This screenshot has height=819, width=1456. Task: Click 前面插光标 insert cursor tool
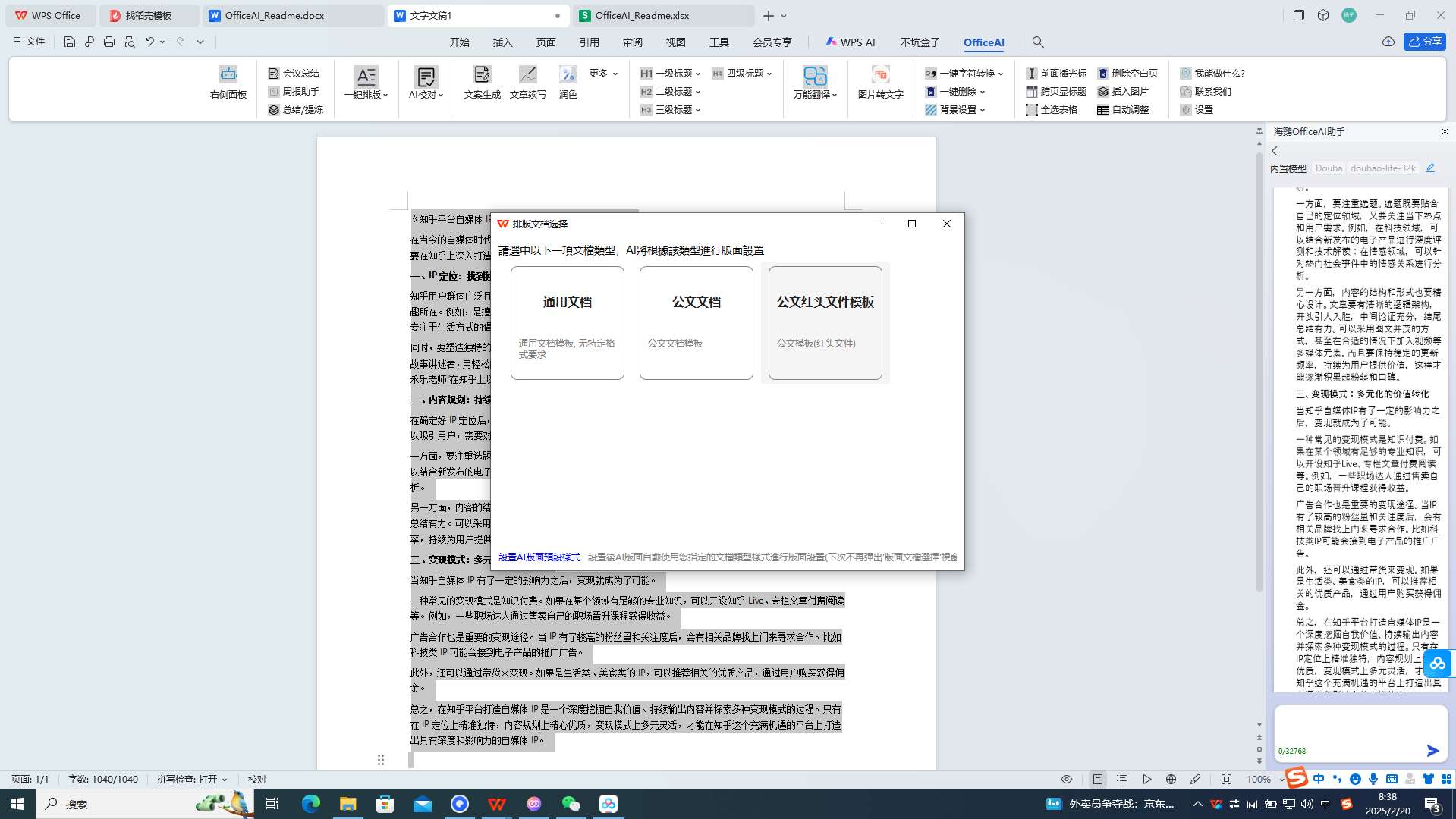coord(1056,74)
